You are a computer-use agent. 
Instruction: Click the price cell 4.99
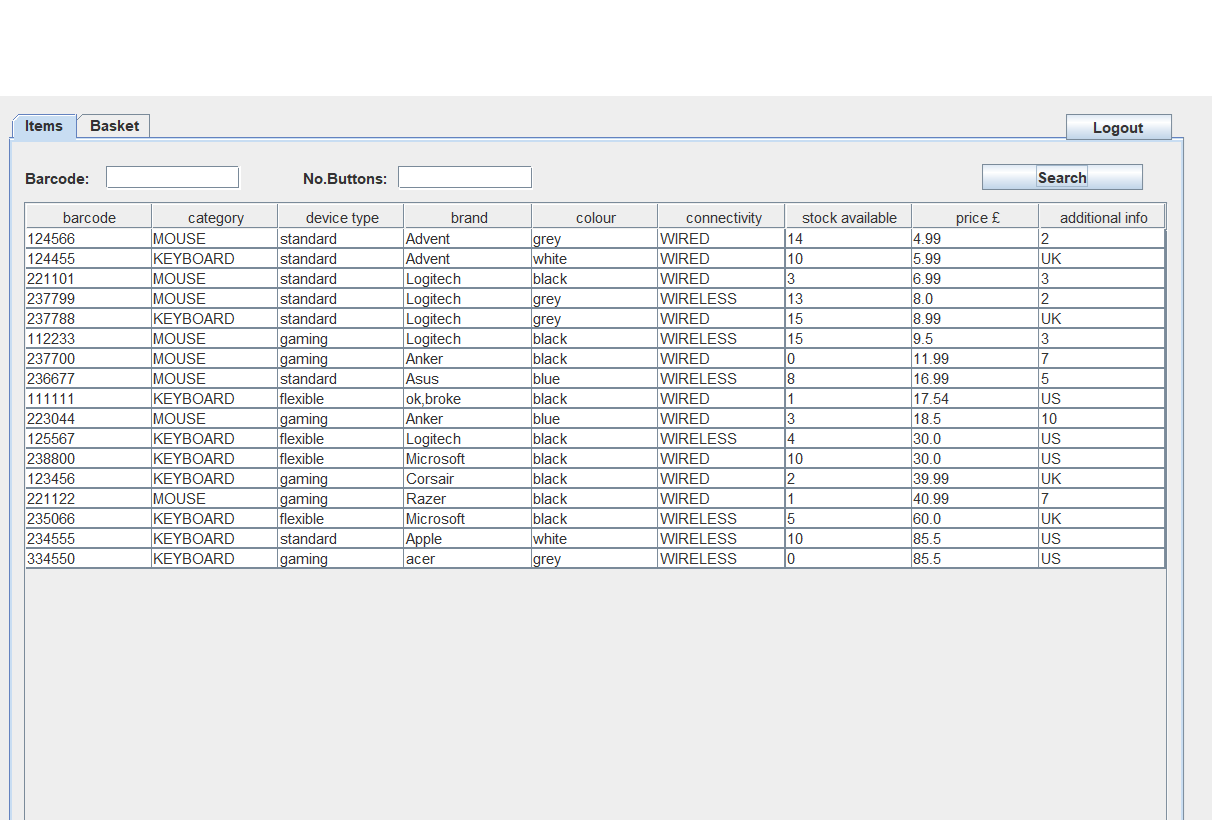coord(975,239)
